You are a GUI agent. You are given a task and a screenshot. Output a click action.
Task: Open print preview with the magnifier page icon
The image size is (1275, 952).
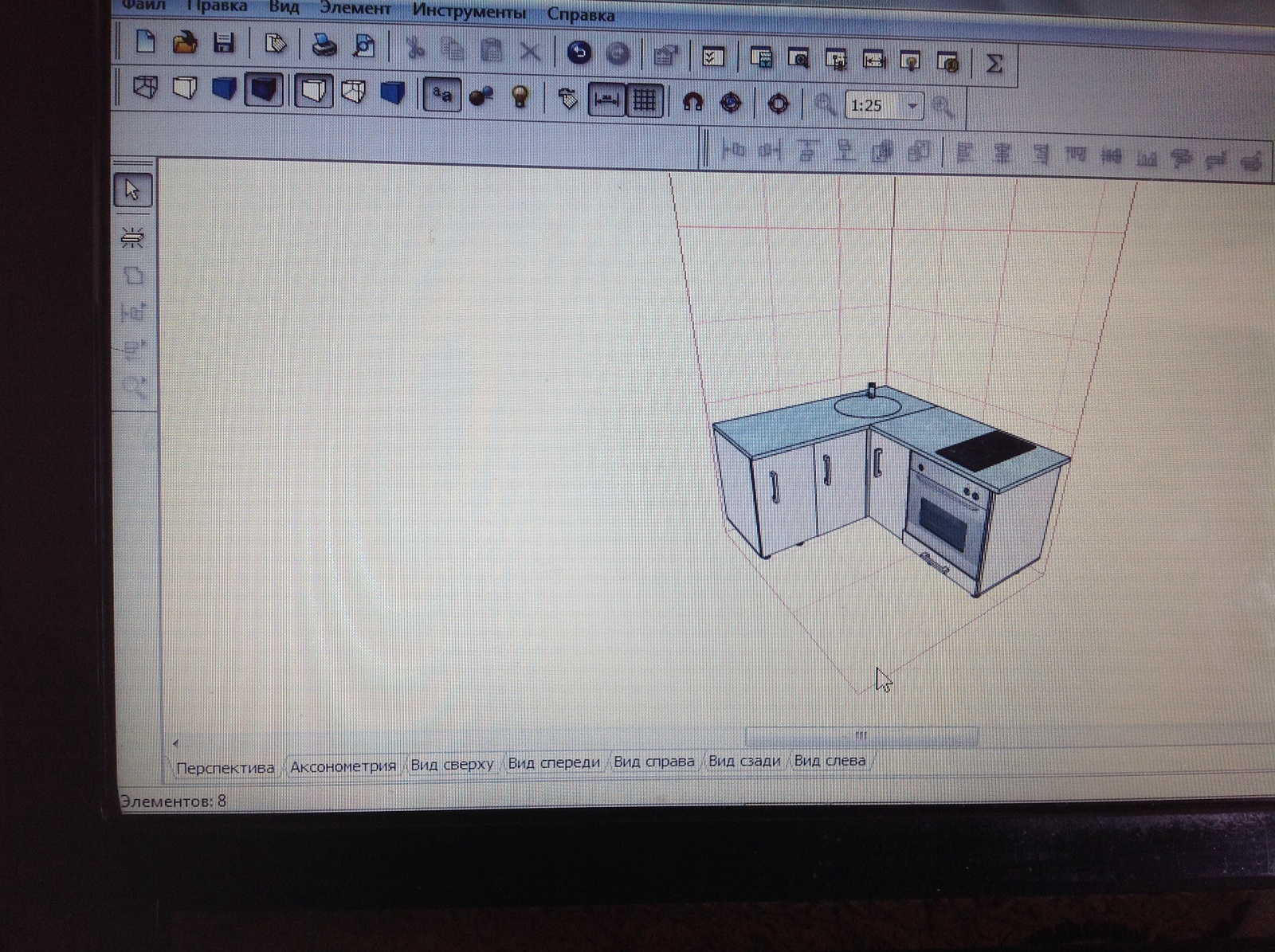pos(364,46)
